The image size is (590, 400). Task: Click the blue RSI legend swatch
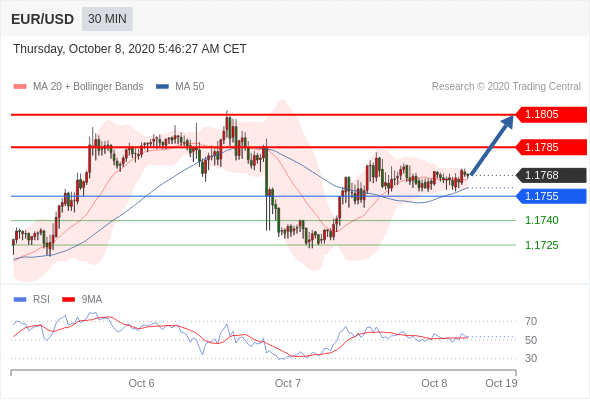(x=20, y=300)
